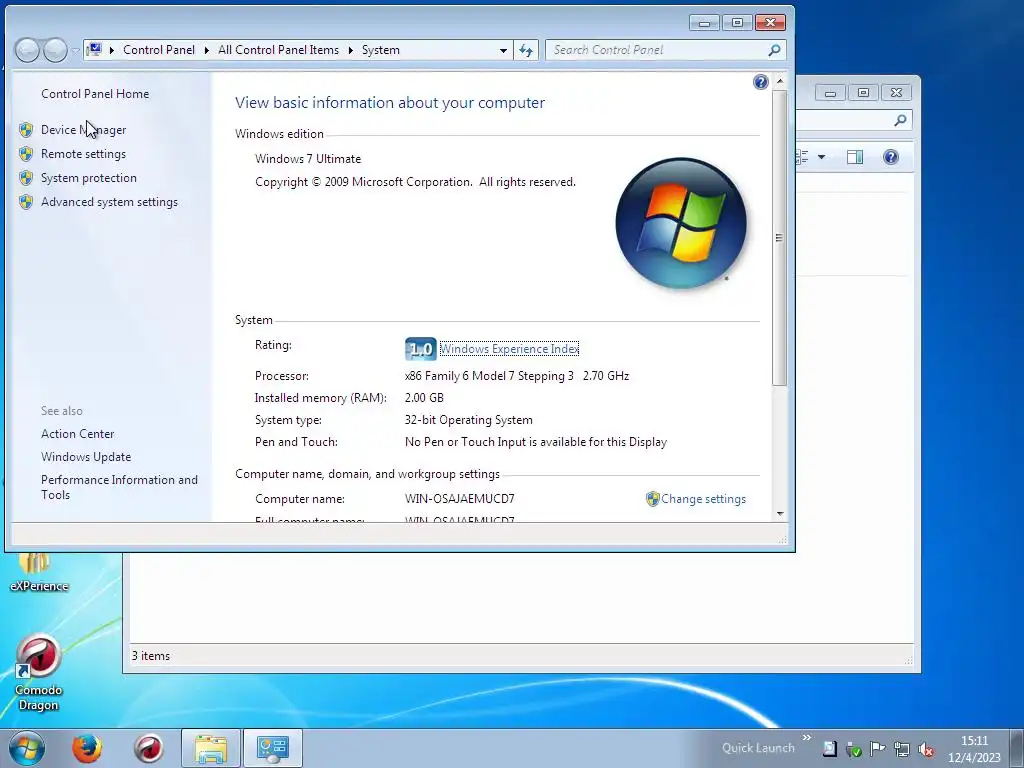Click the Quick Launch toolbar label
The width and height of the screenshot is (1024, 768).
pyautogui.click(x=758, y=748)
